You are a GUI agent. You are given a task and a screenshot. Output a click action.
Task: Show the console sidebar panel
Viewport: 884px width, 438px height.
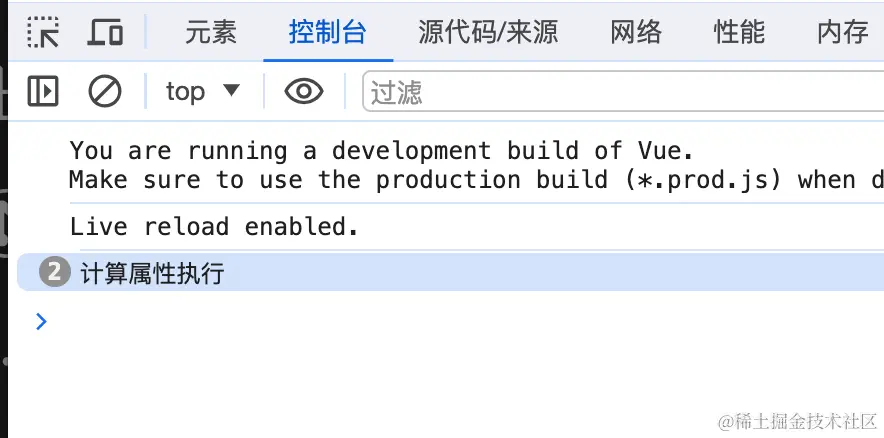coord(43,92)
